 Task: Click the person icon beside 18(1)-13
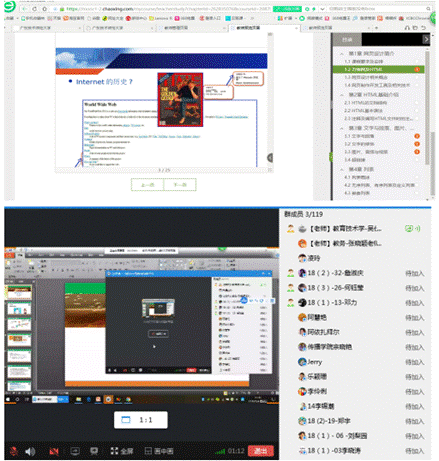290,303
